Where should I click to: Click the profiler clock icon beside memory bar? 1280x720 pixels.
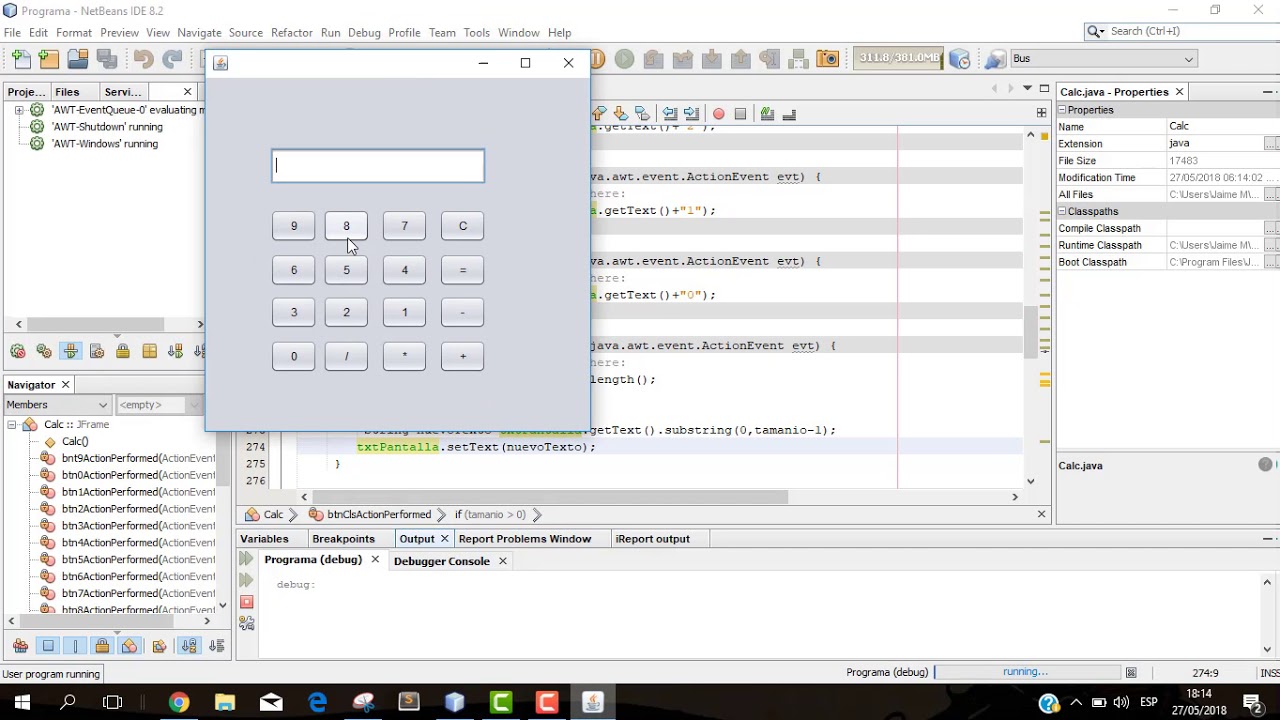(x=959, y=59)
